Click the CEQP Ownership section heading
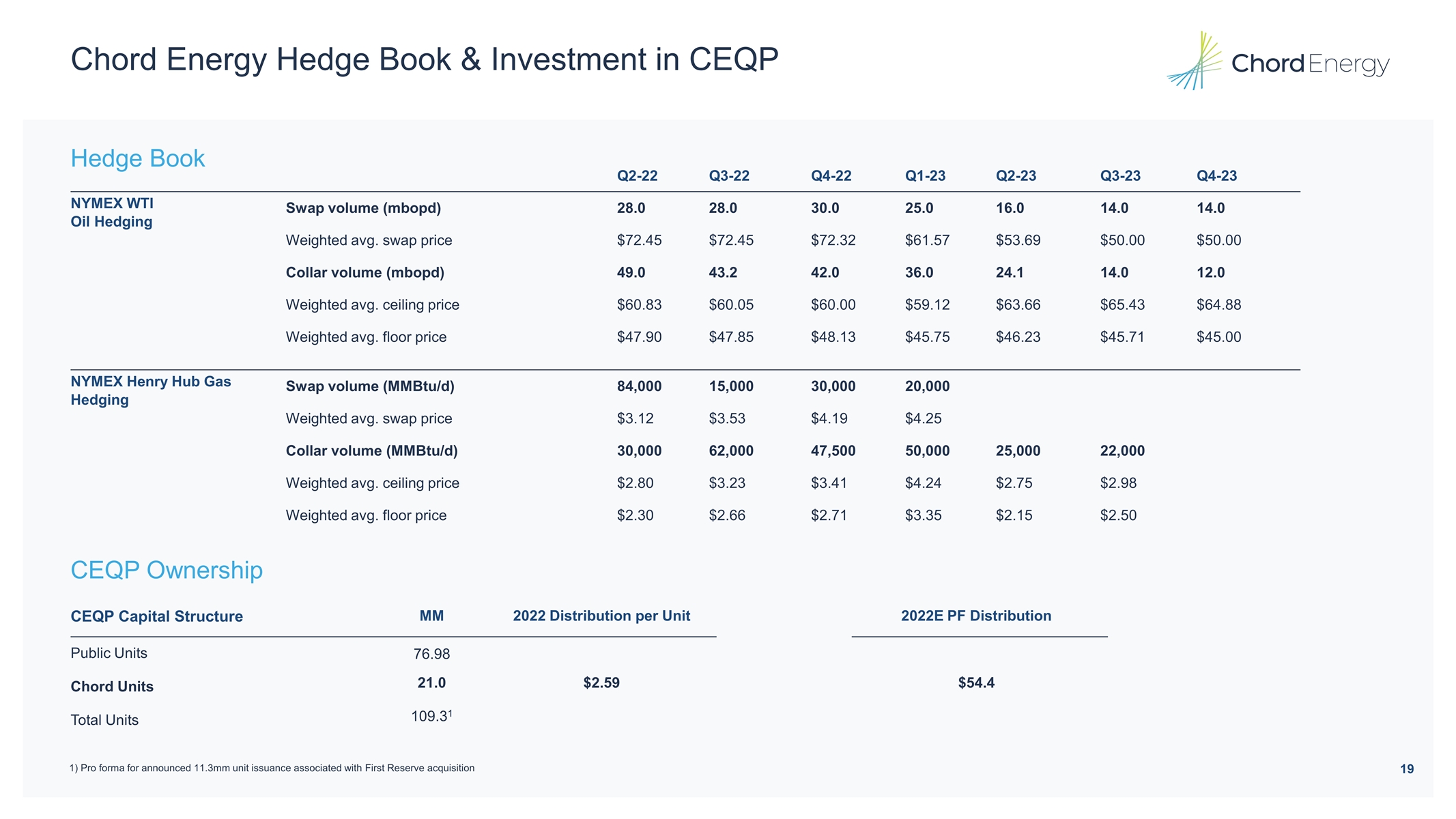Viewport: 1456px width, 819px height. [x=167, y=570]
